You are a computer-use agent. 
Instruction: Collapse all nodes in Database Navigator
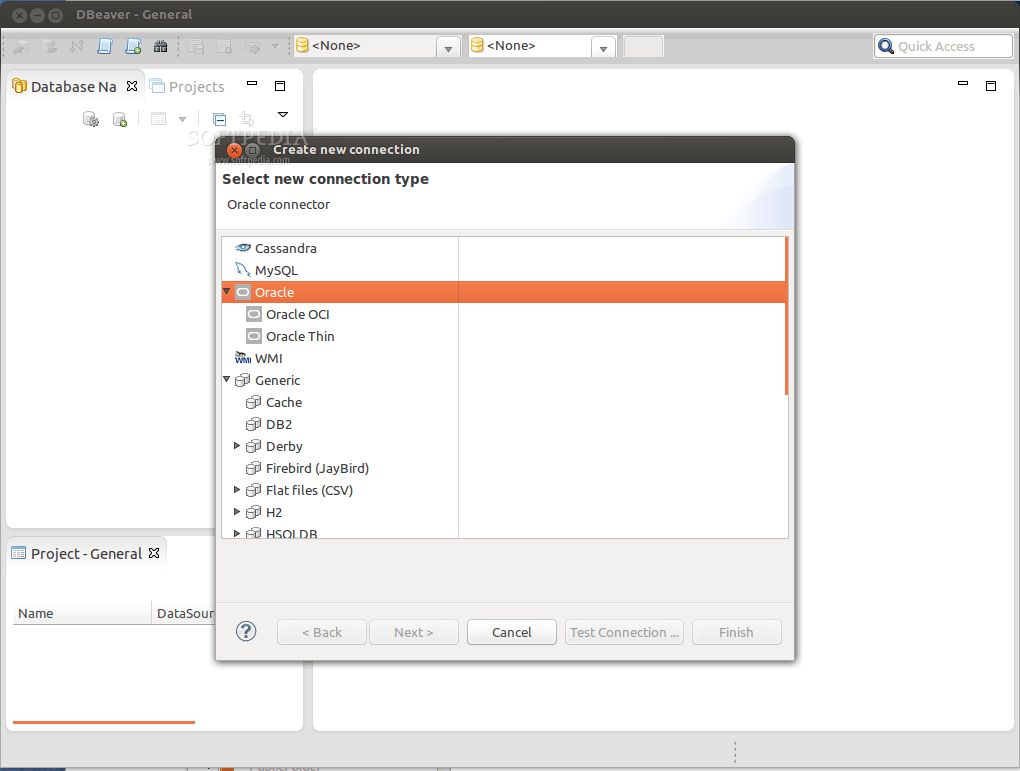(219, 118)
